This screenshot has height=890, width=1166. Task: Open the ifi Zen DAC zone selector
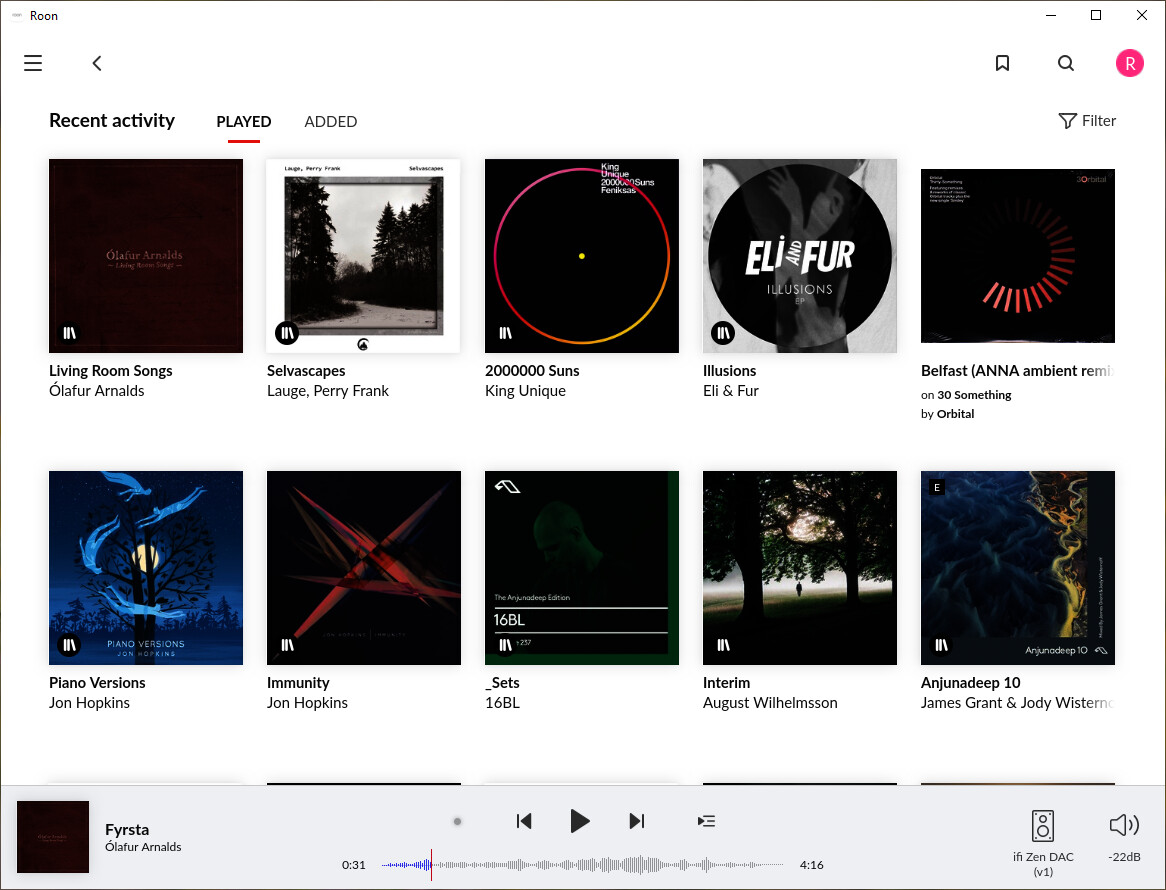coord(1043,843)
